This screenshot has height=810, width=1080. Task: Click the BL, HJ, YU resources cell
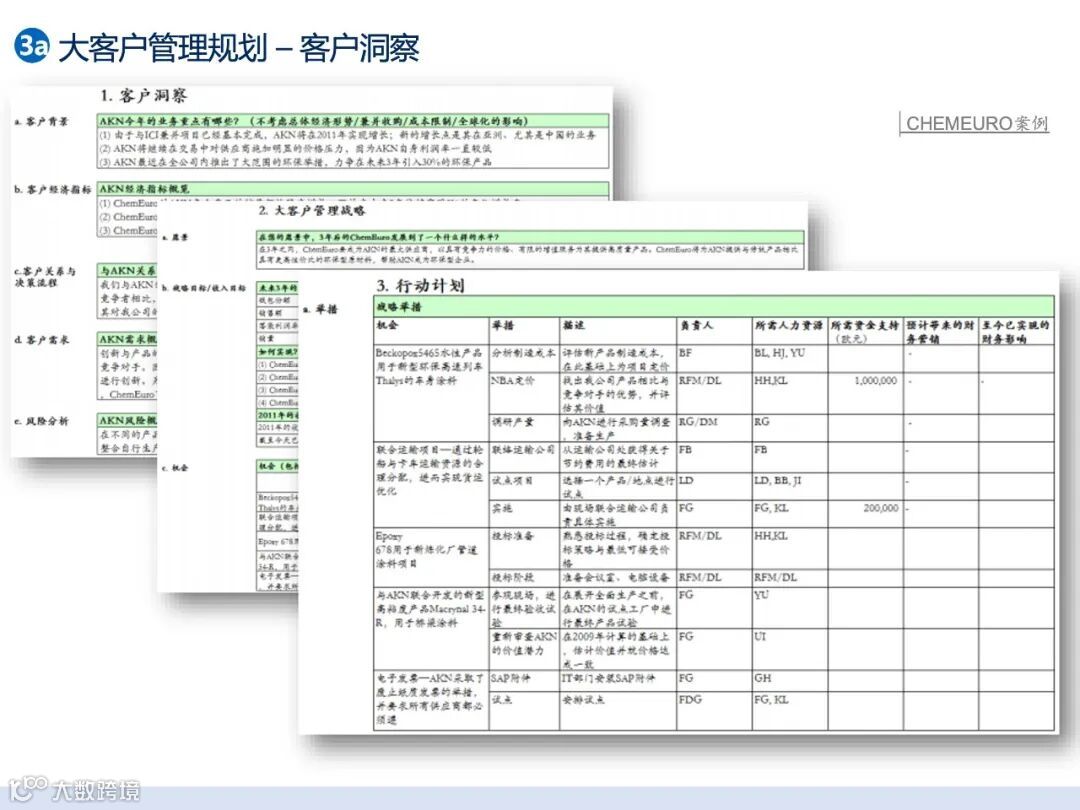click(790, 359)
